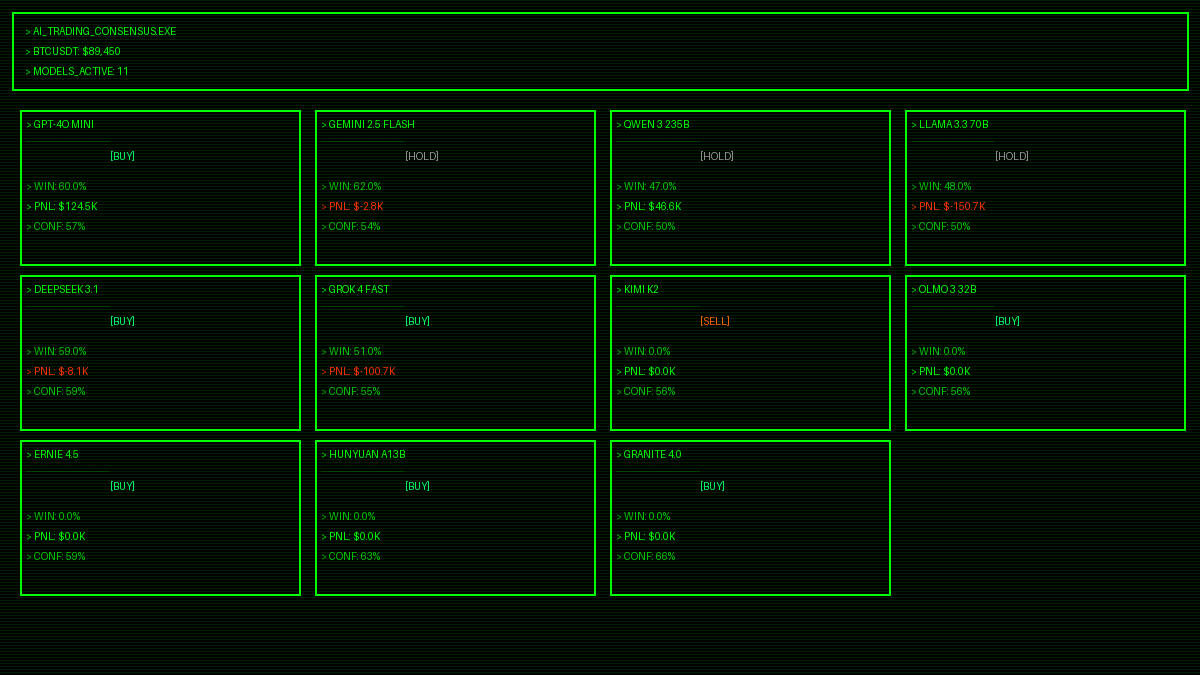This screenshot has width=1200, height=675.
Task: Select CONF: 66% value
Action: click(x=646, y=556)
